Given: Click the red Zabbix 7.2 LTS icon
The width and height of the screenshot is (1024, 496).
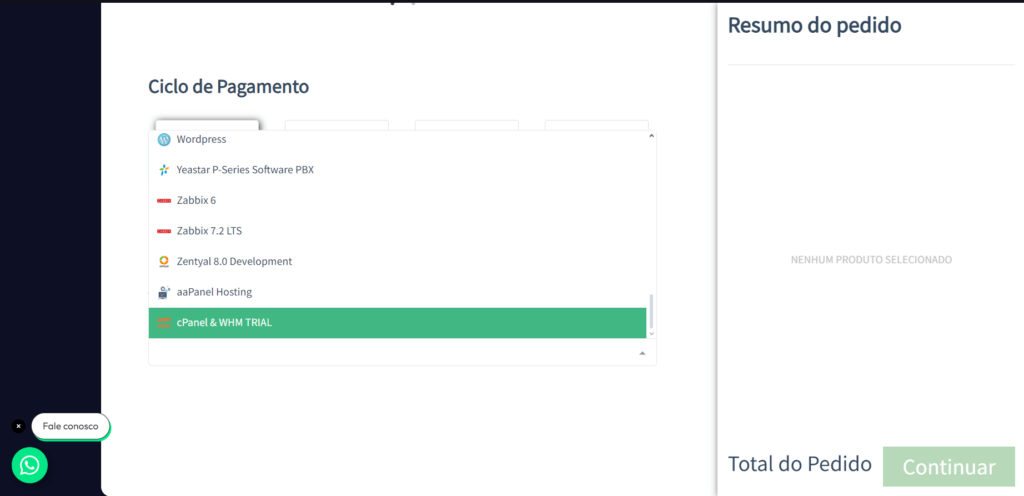Looking at the screenshot, I should [x=164, y=231].
